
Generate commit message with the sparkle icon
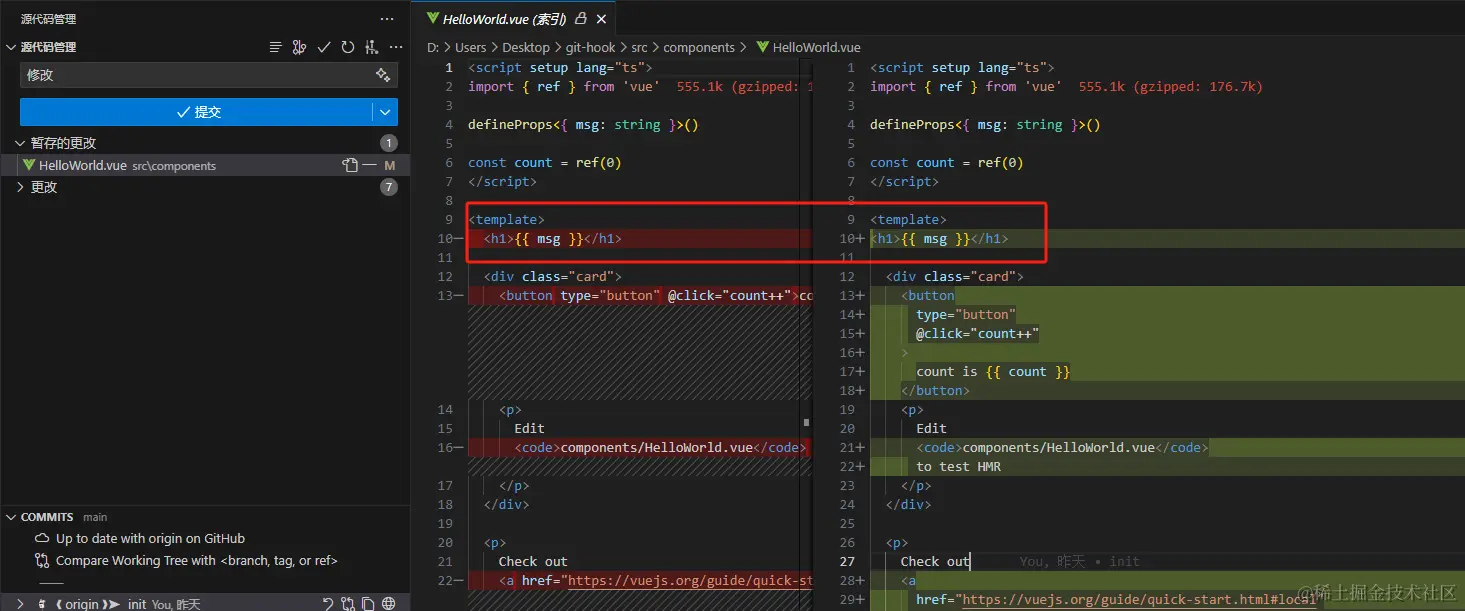[383, 75]
